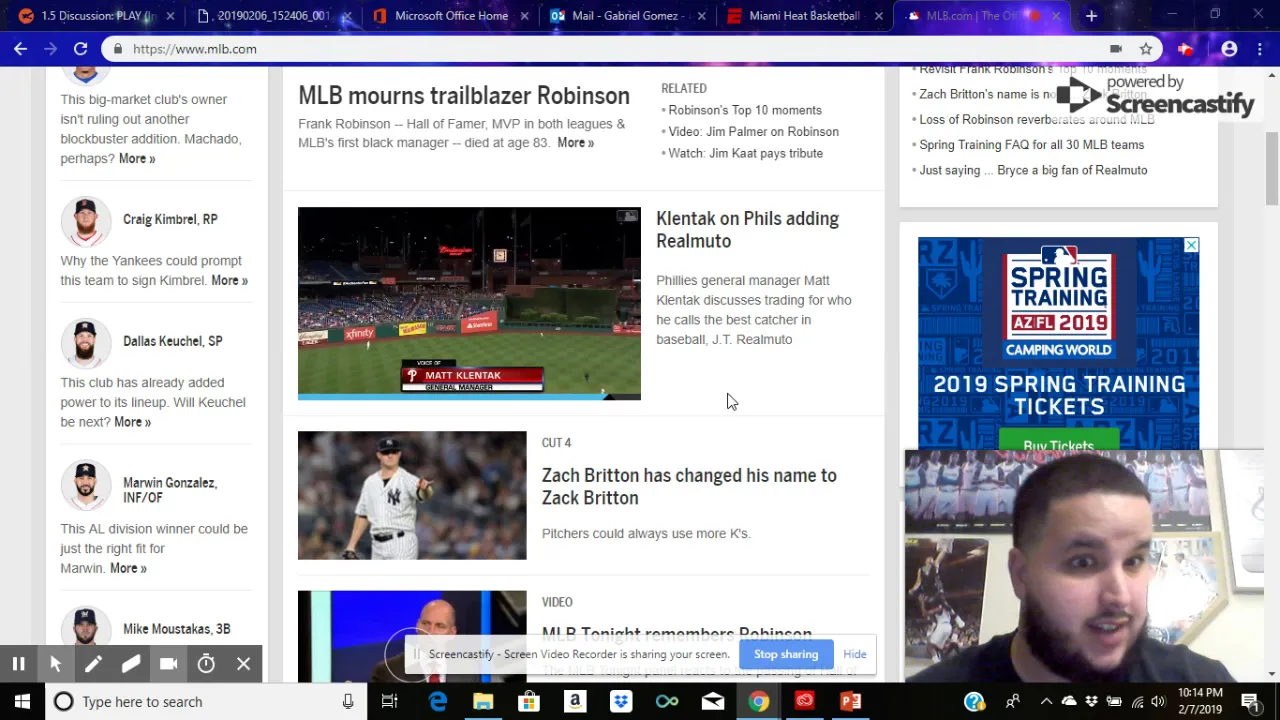This screenshot has width=1280, height=720.
Task: Open Klentak on Phils adding Realmuto headline
Action: (x=747, y=230)
